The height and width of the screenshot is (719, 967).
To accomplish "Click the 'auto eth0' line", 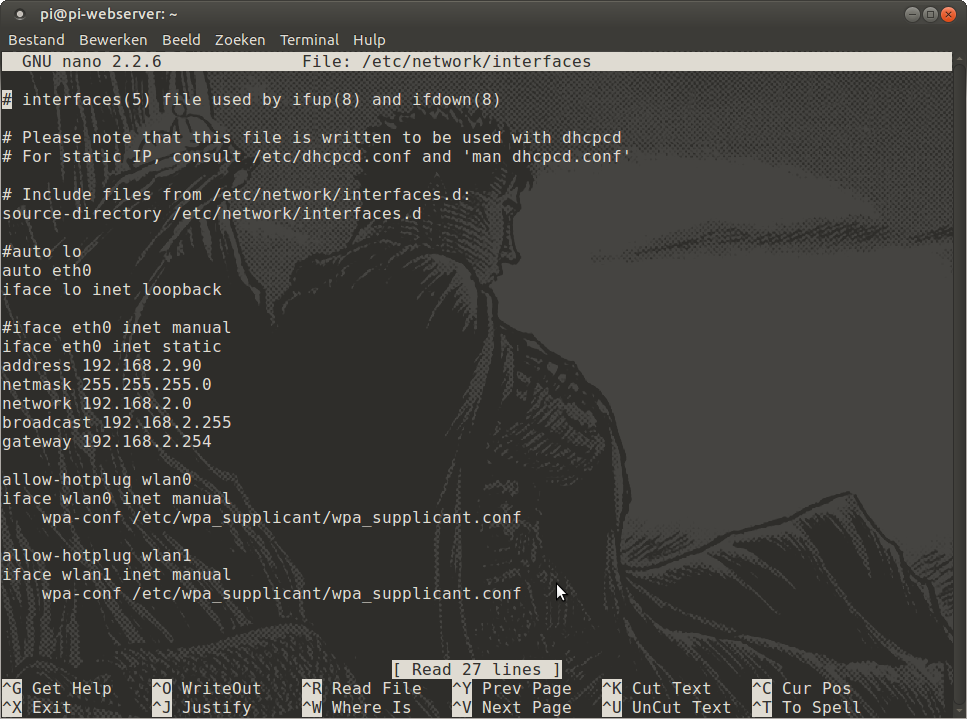I will [x=46, y=271].
